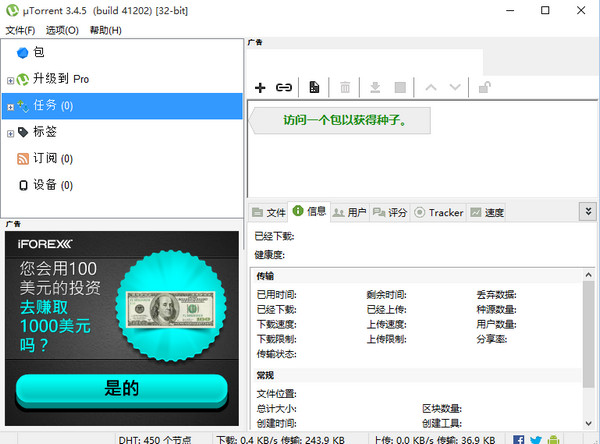600x444 pixels.
Task: Open the Facebook icon in status bar
Action: (518, 439)
